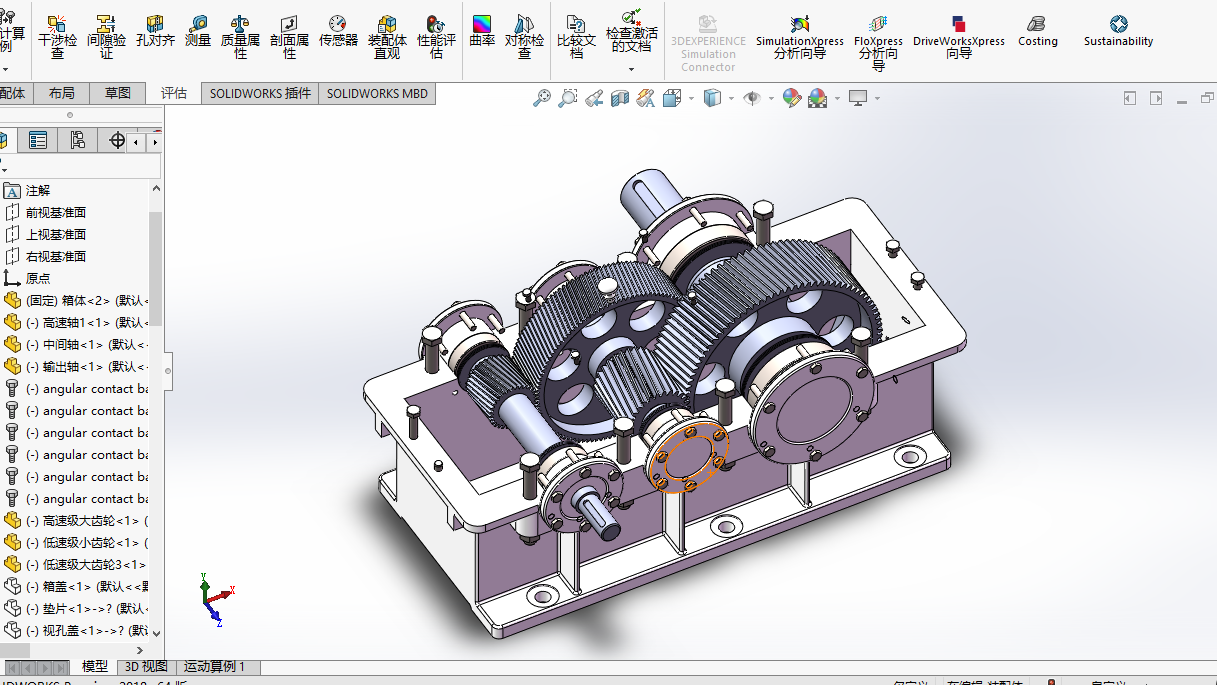
Task: Open the 运动算例 1 motion study tab
Action: pyautogui.click(x=213, y=667)
